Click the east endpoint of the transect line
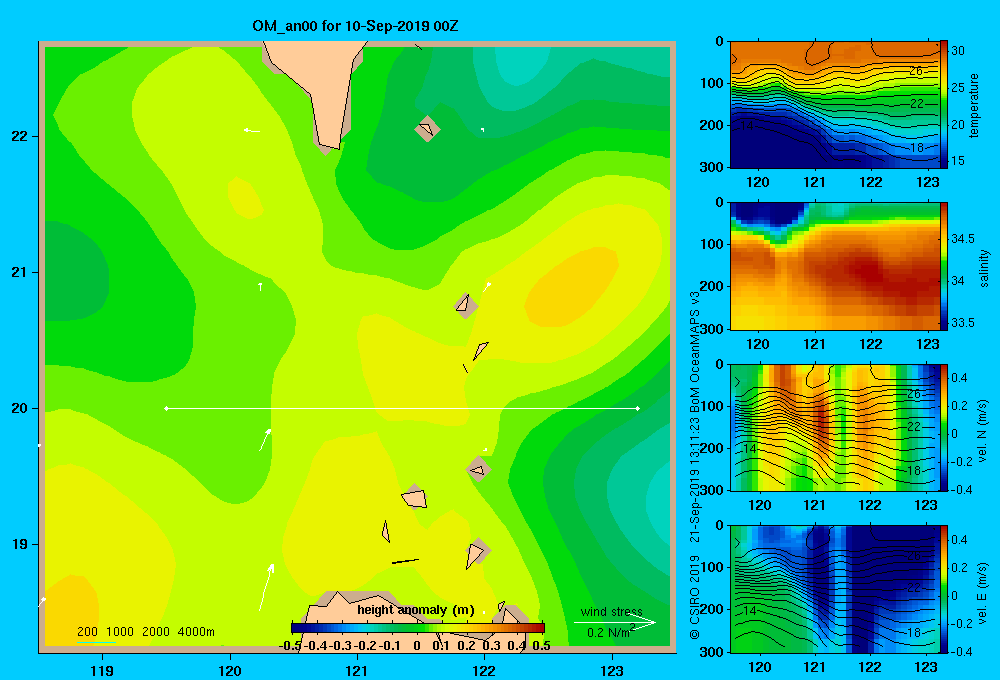This screenshot has width=1000, height=680. [x=637, y=408]
